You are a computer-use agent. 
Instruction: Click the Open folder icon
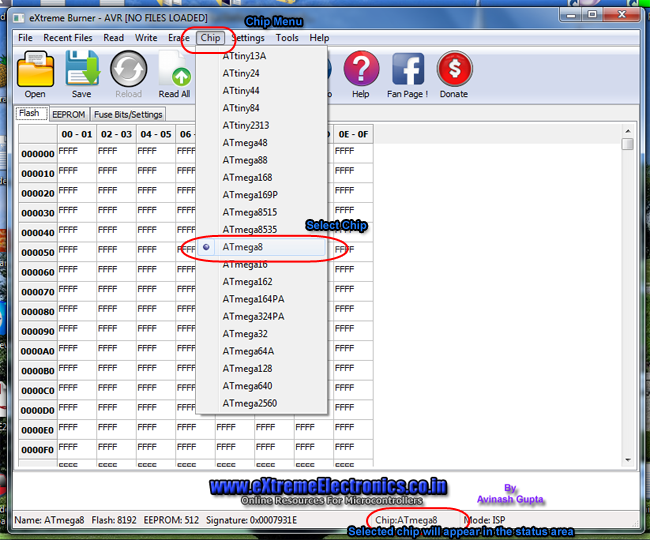click(x=35, y=69)
